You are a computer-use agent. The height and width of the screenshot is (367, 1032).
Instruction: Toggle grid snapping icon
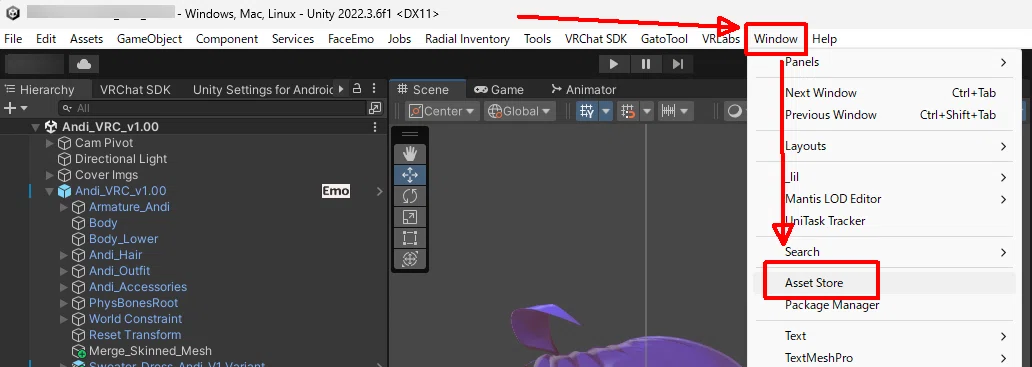click(x=629, y=111)
